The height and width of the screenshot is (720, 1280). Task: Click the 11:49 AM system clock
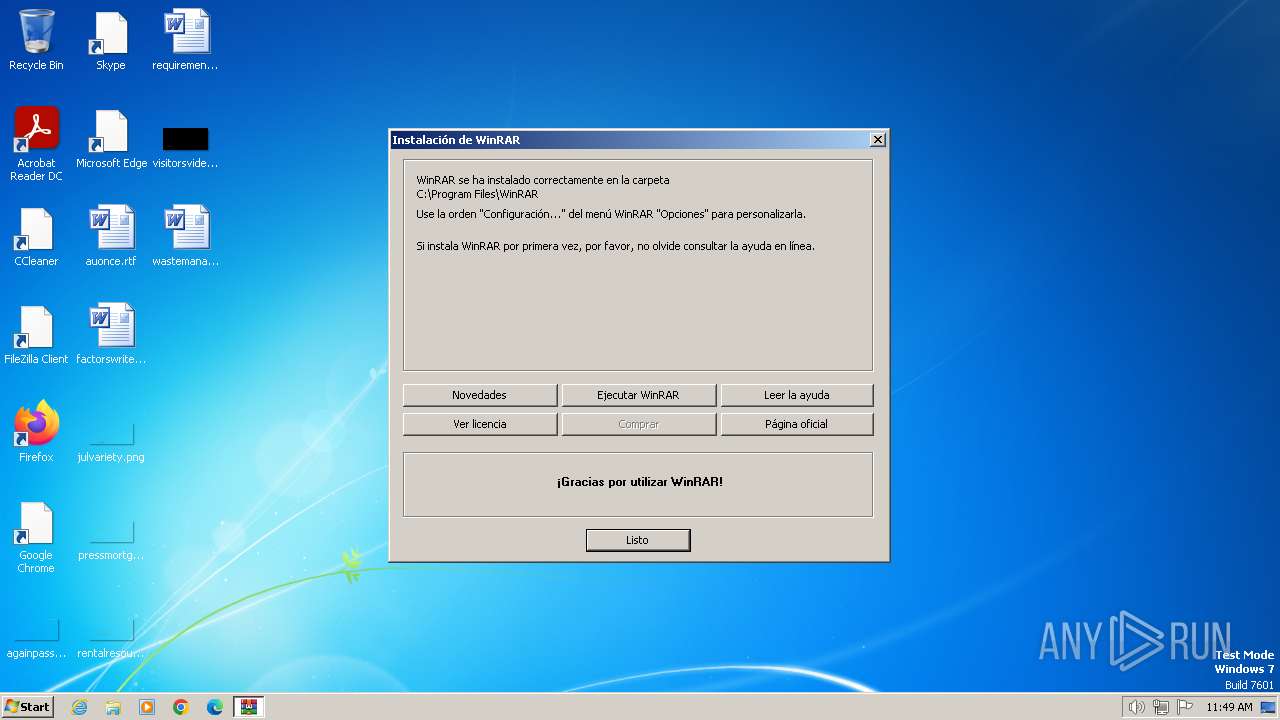click(1229, 707)
